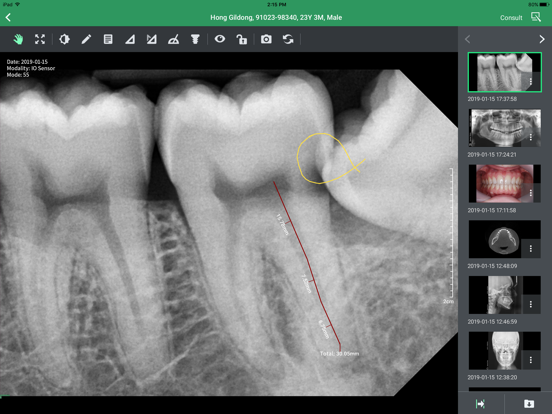This screenshot has width=552, height=414.
Task: Tap the patient title Hong Gildong
Action: point(276,18)
